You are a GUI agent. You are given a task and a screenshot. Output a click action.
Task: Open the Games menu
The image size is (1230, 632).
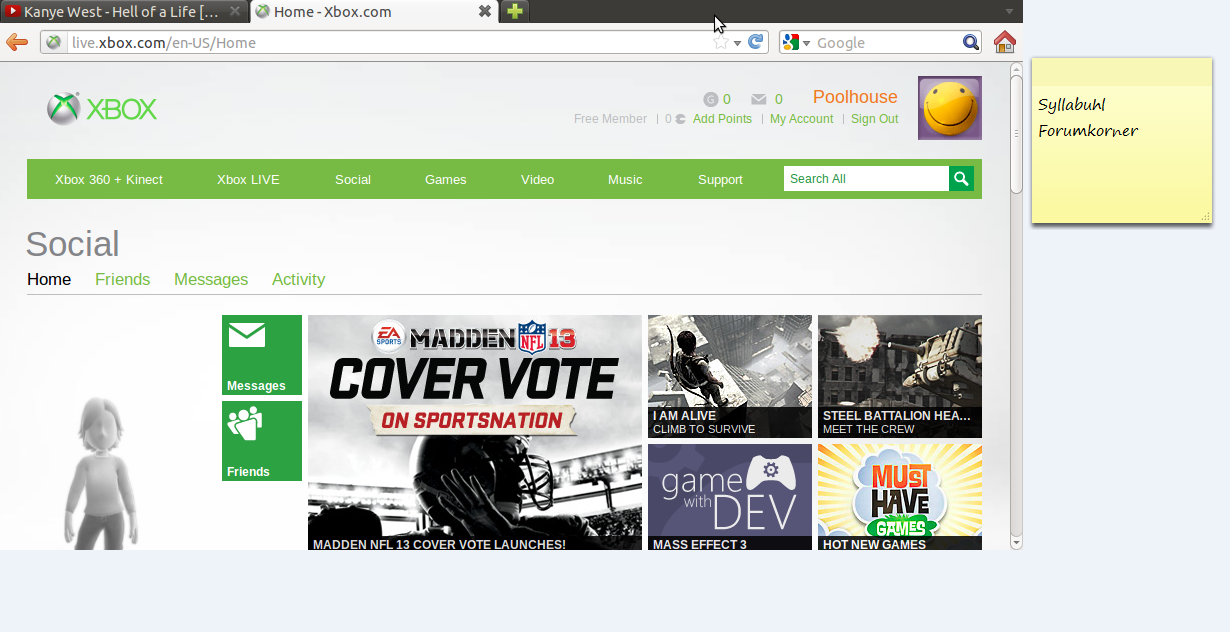(446, 179)
